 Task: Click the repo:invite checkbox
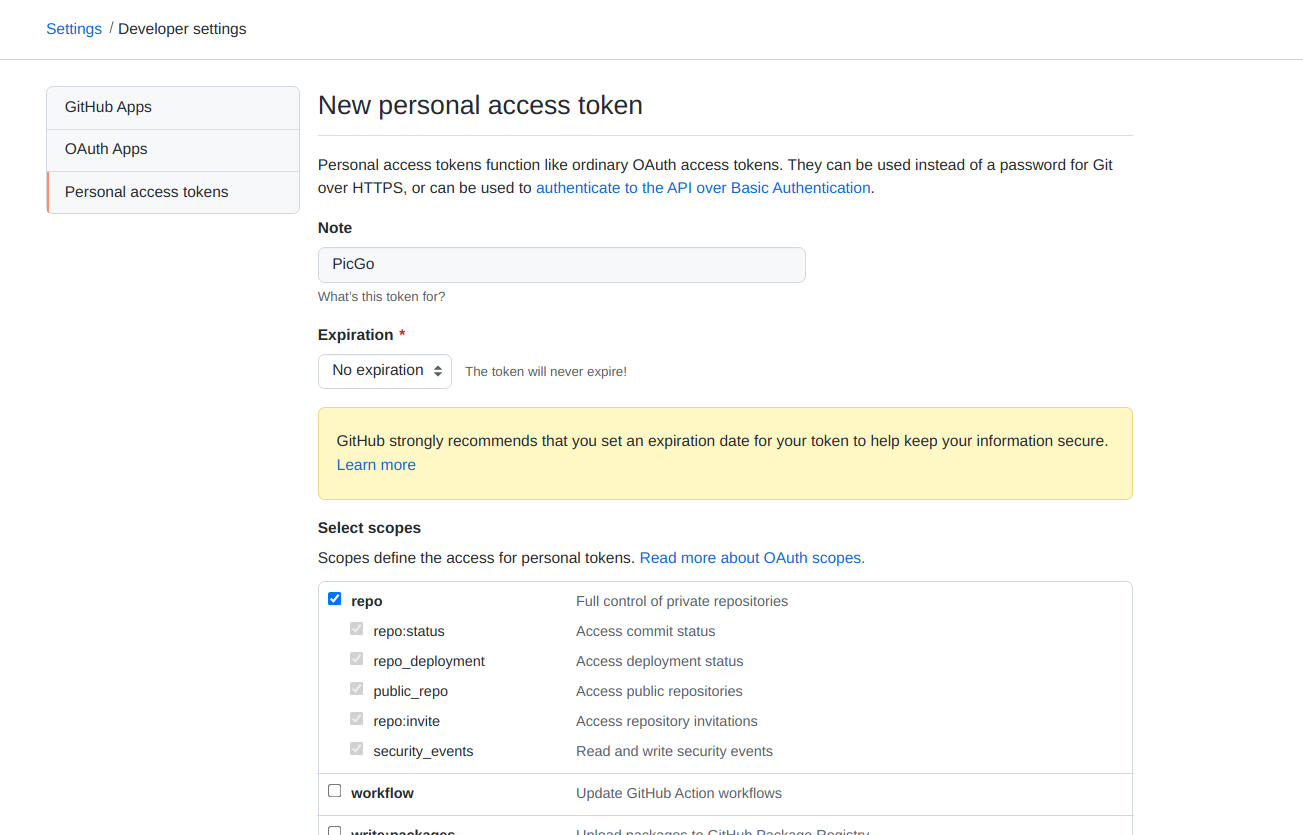click(x=357, y=719)
